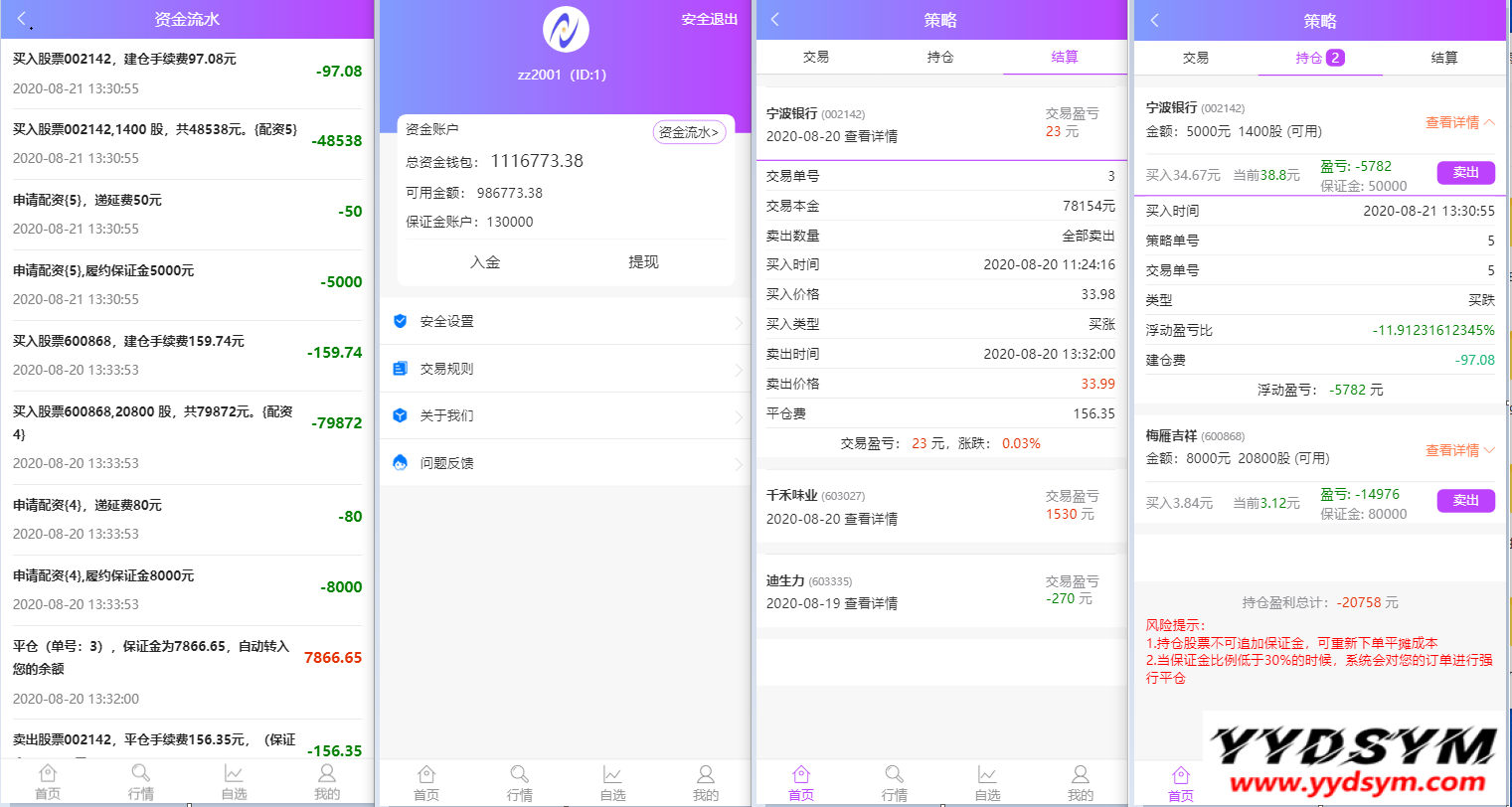Click the 交易规则 document icon
The width and height of the screenshot is (1512, 807).
coord(401,369)
